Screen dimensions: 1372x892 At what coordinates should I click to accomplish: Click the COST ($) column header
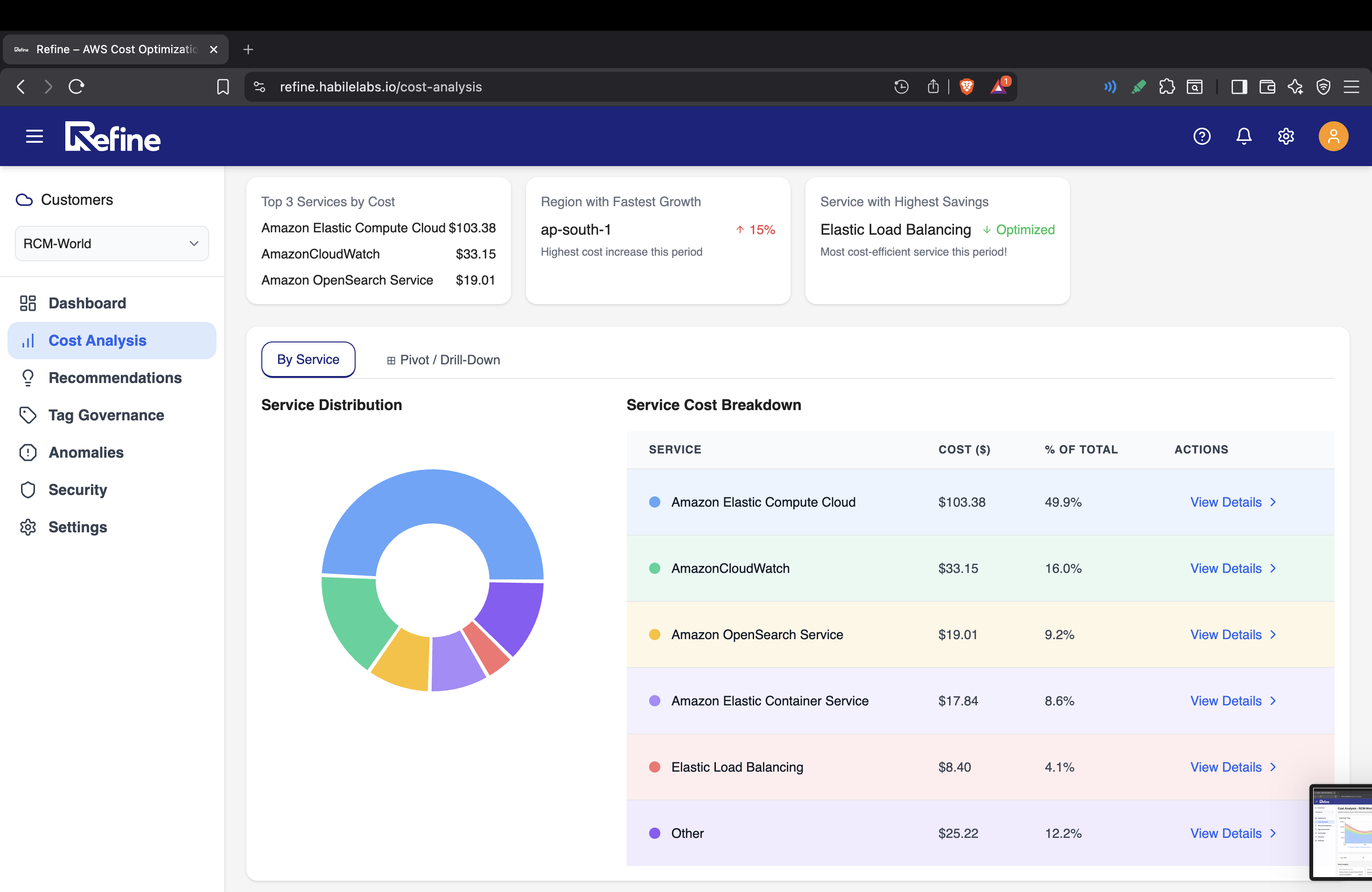pyautogui.click(x=965, y=450)
